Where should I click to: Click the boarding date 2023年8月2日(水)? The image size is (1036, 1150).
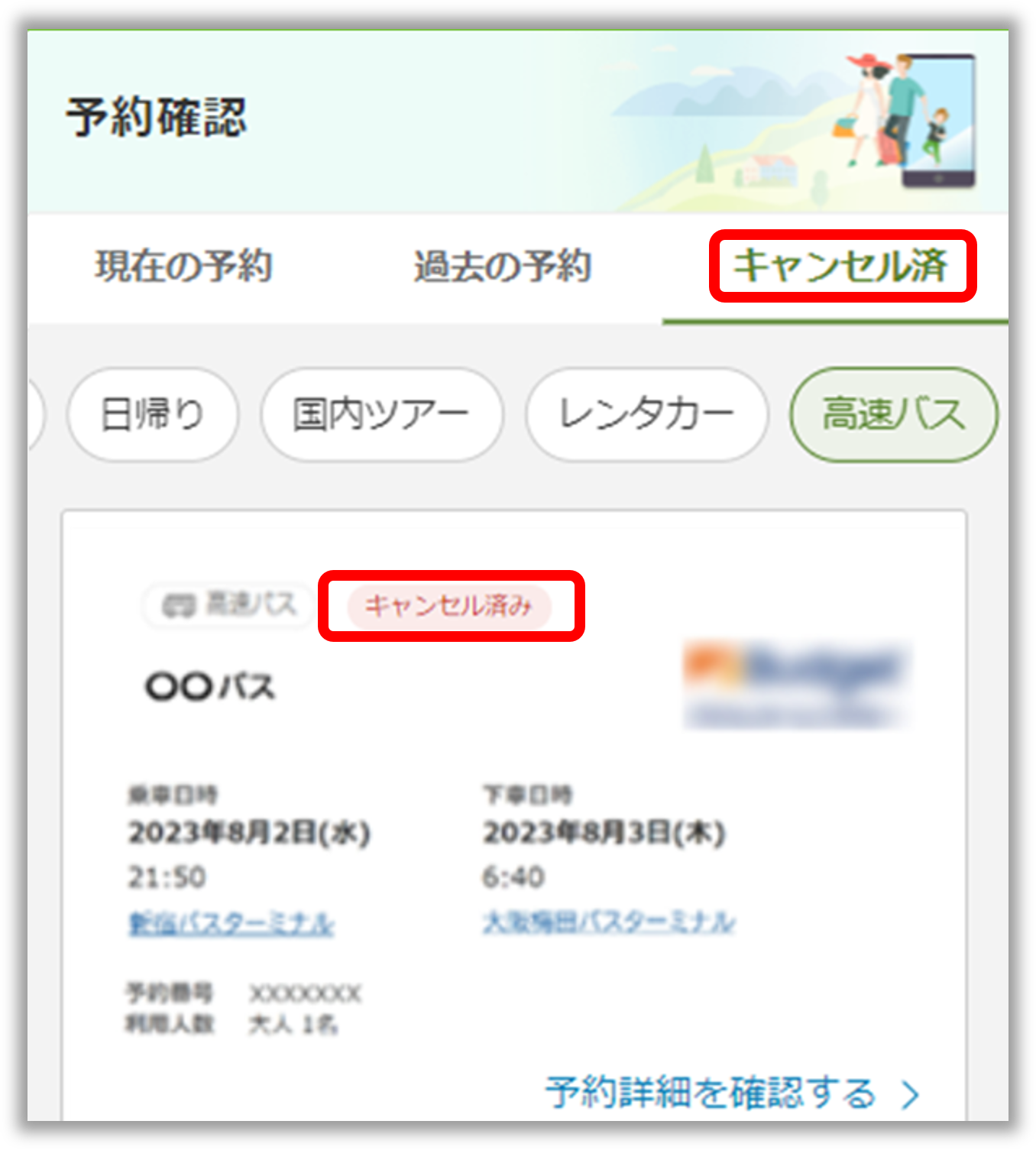(249, 833)
